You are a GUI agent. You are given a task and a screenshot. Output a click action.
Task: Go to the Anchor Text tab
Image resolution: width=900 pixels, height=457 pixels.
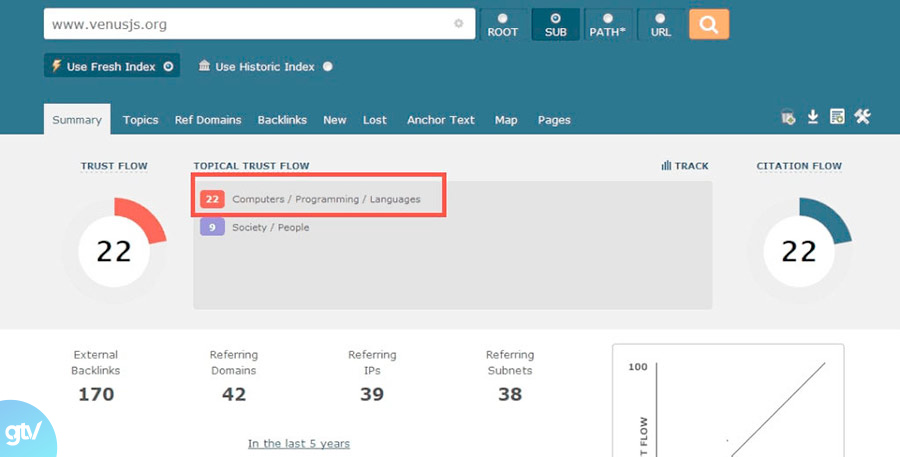pos(440,120)
